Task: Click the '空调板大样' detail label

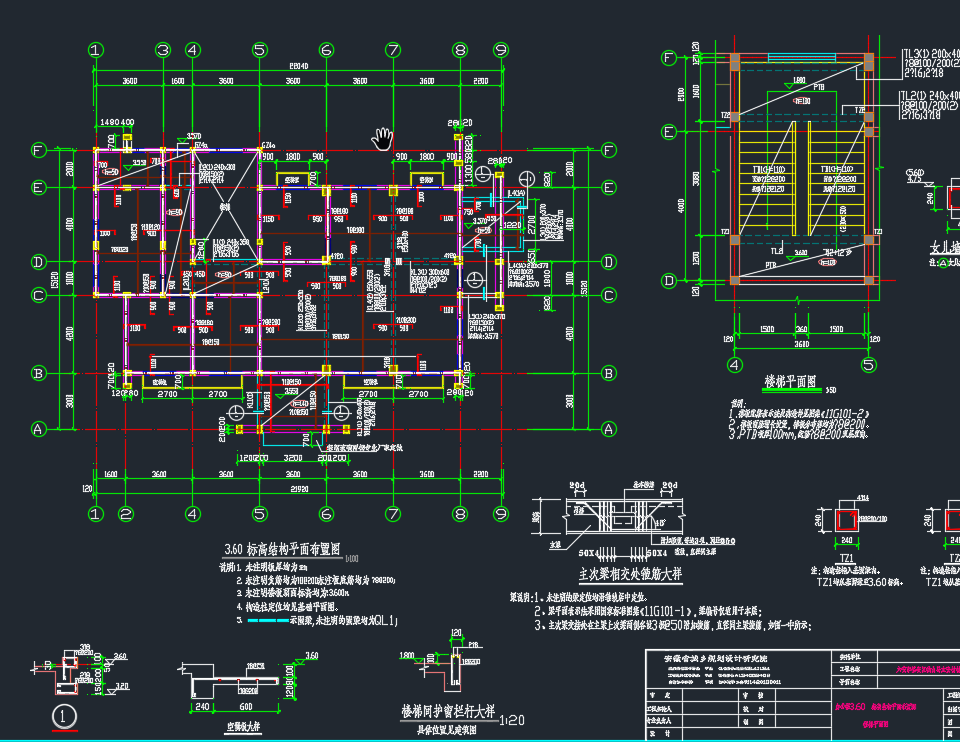Action: coord(243,727)
